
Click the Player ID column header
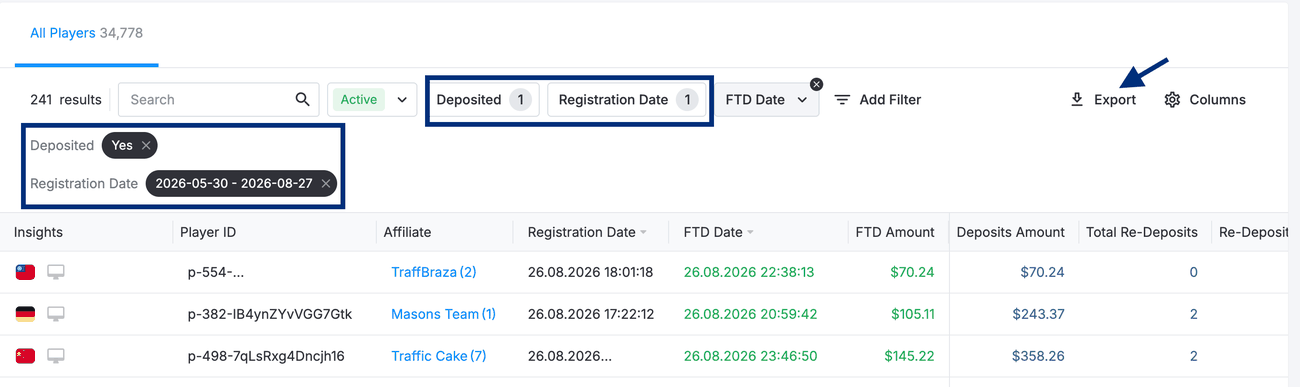[208, 232]
